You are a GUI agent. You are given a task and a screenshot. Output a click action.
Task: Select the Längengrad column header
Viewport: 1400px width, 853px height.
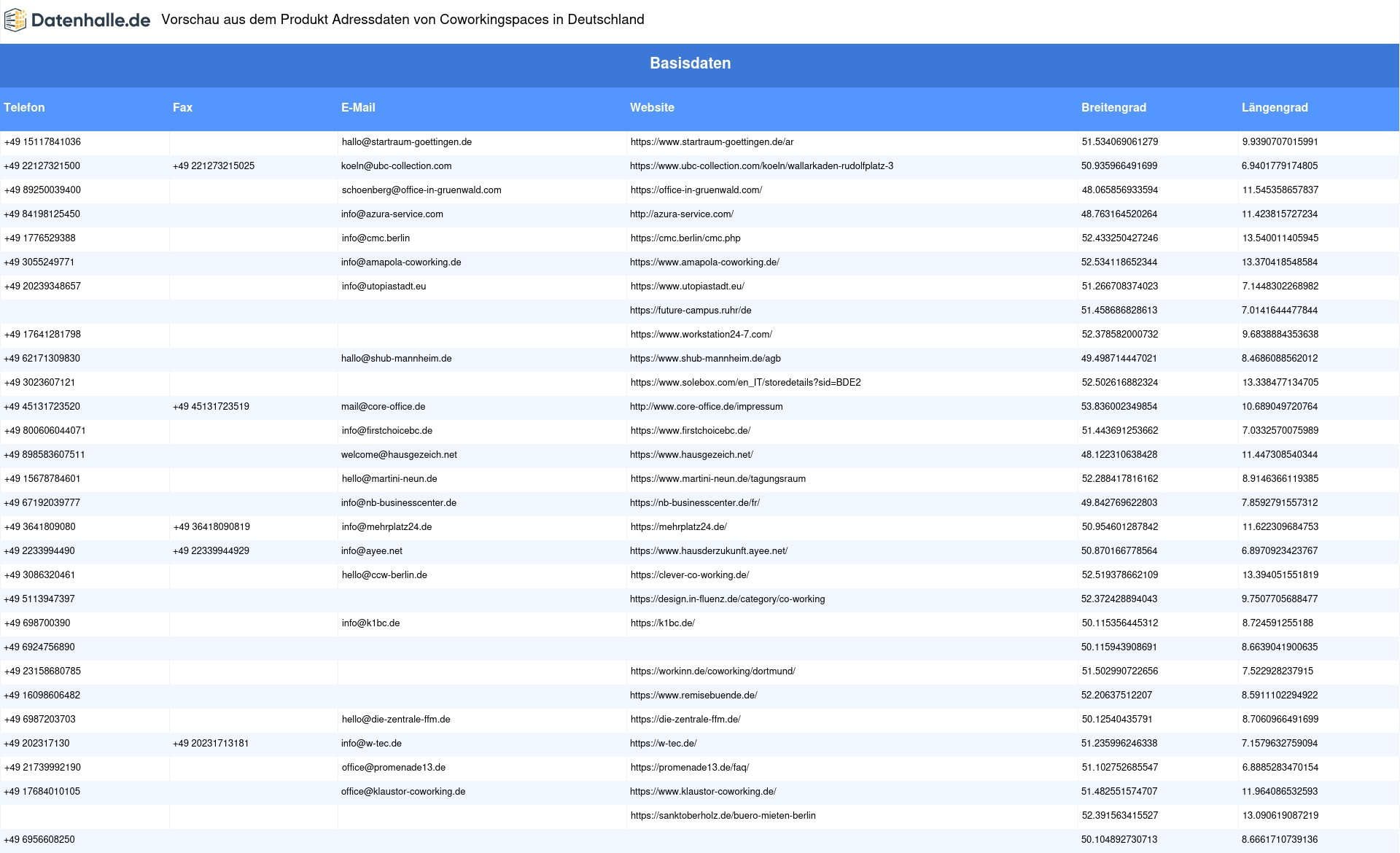(x=1275, y=108)
